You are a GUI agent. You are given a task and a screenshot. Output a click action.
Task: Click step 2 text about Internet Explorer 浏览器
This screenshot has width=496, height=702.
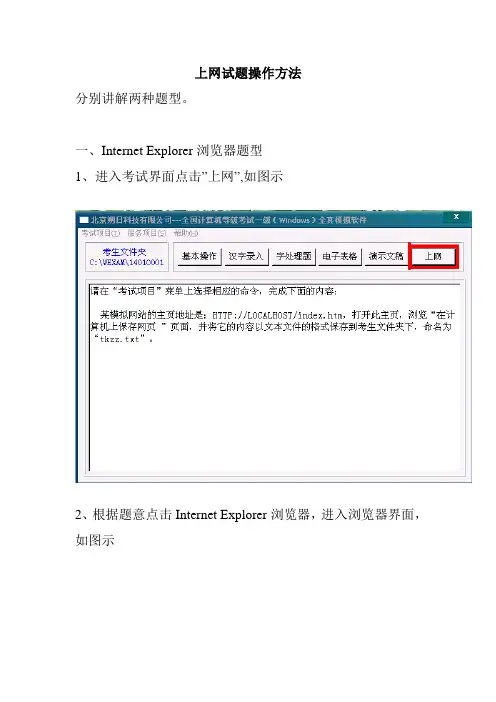coord(248,515)
